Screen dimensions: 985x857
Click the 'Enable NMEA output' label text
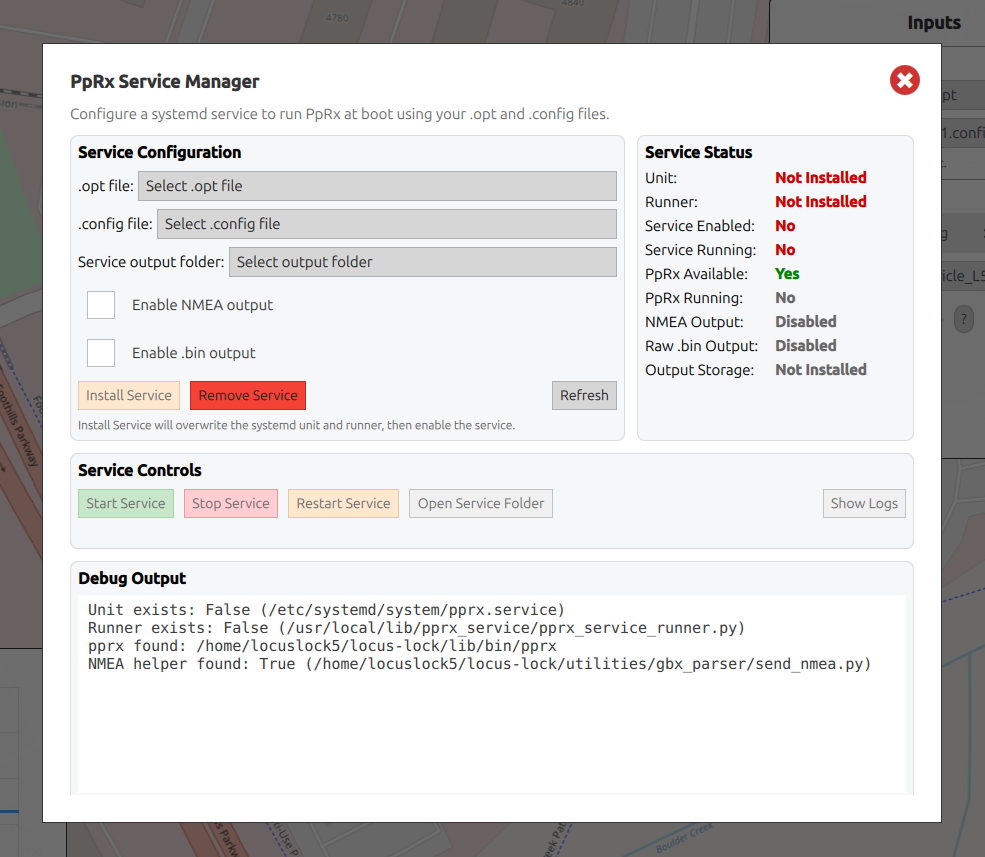click(x=202, y=305)
